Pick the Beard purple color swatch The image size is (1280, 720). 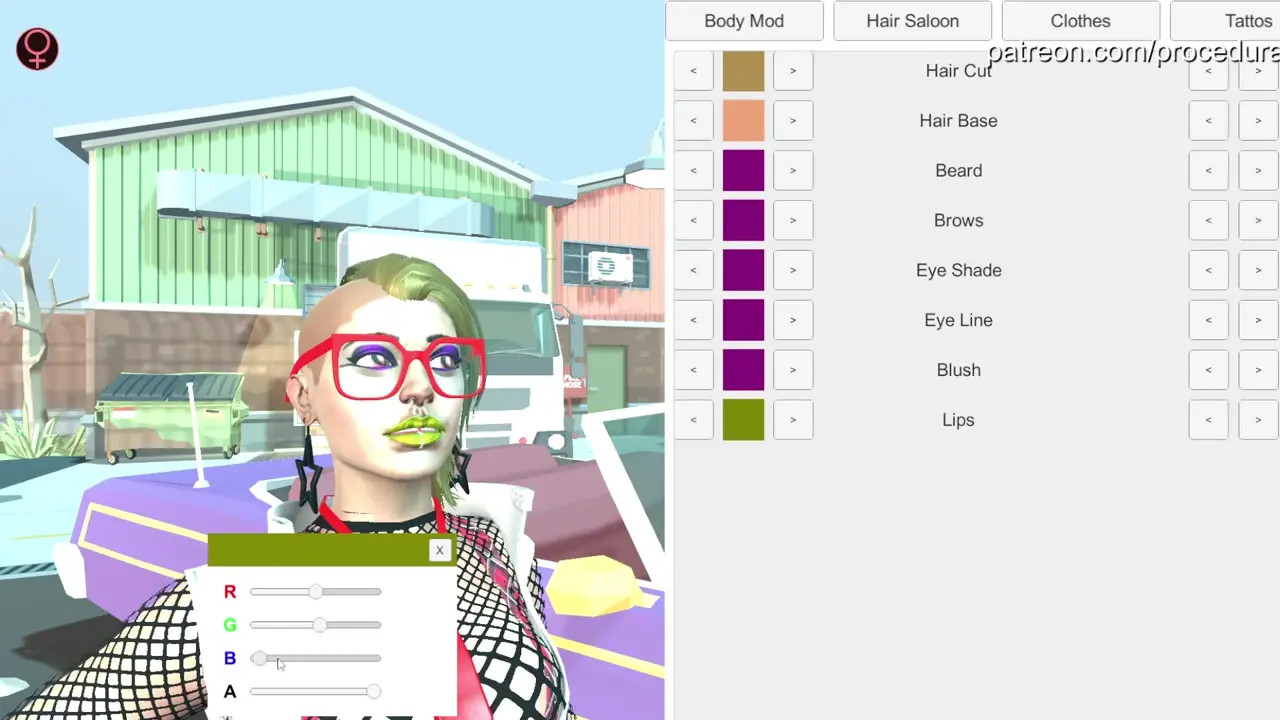point(743,171)
